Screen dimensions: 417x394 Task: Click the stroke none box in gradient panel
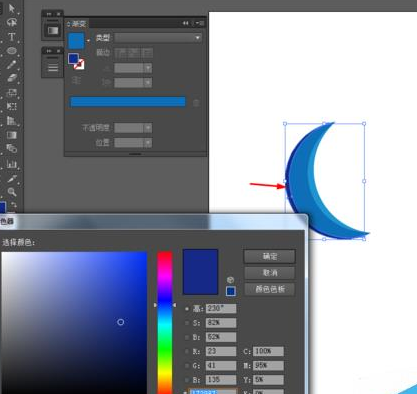(79, 64)
